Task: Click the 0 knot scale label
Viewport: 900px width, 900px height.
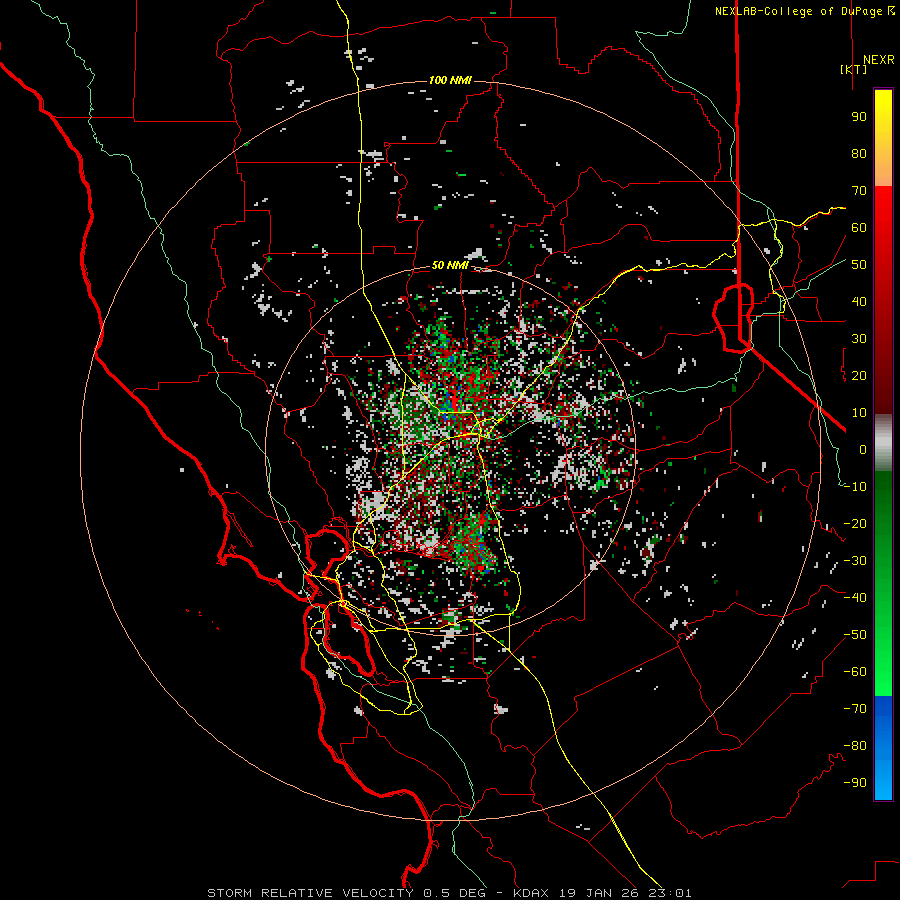Action: [x=863, y=450]
